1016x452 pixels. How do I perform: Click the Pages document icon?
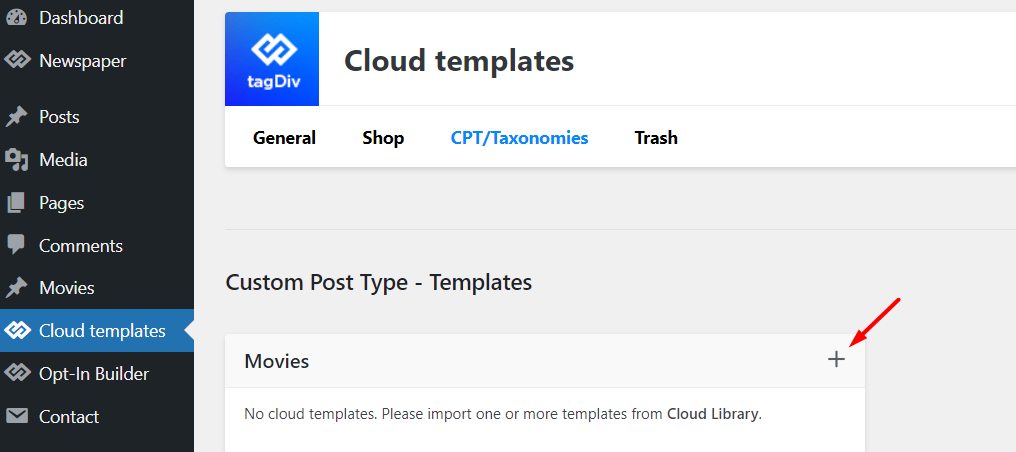tap(17, 203)
